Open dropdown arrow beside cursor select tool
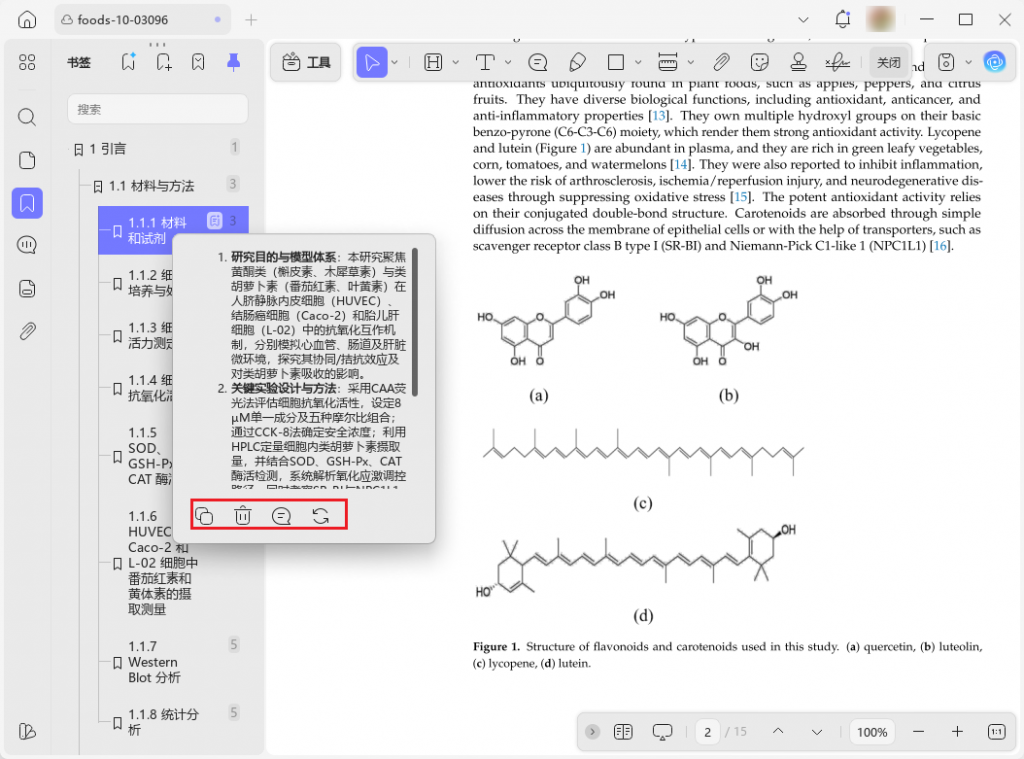 tap(395, 62)
